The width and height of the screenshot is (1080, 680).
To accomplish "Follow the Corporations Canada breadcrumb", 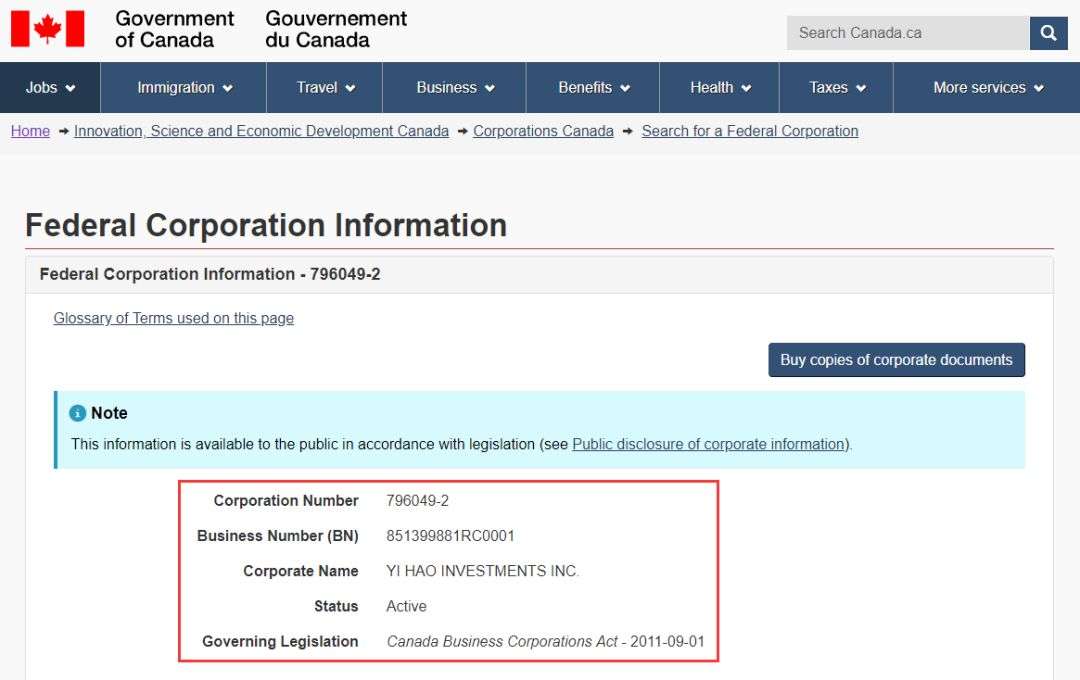I will (543, 131).
